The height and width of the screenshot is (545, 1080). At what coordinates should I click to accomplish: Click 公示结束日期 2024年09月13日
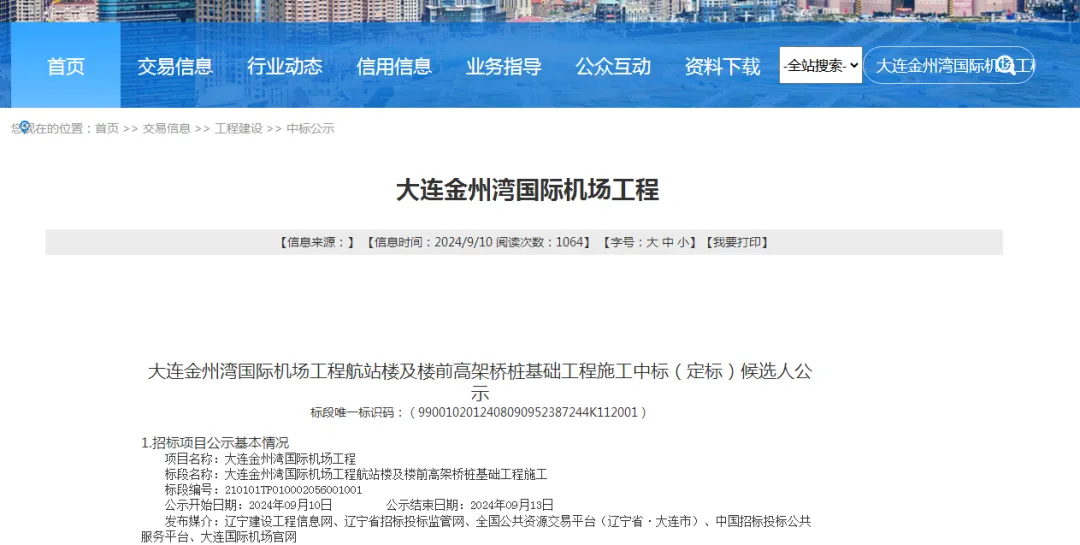[470, 505]
